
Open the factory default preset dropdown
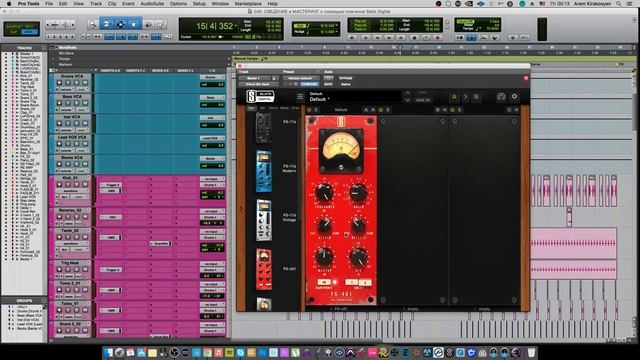[x=300, y=78]
